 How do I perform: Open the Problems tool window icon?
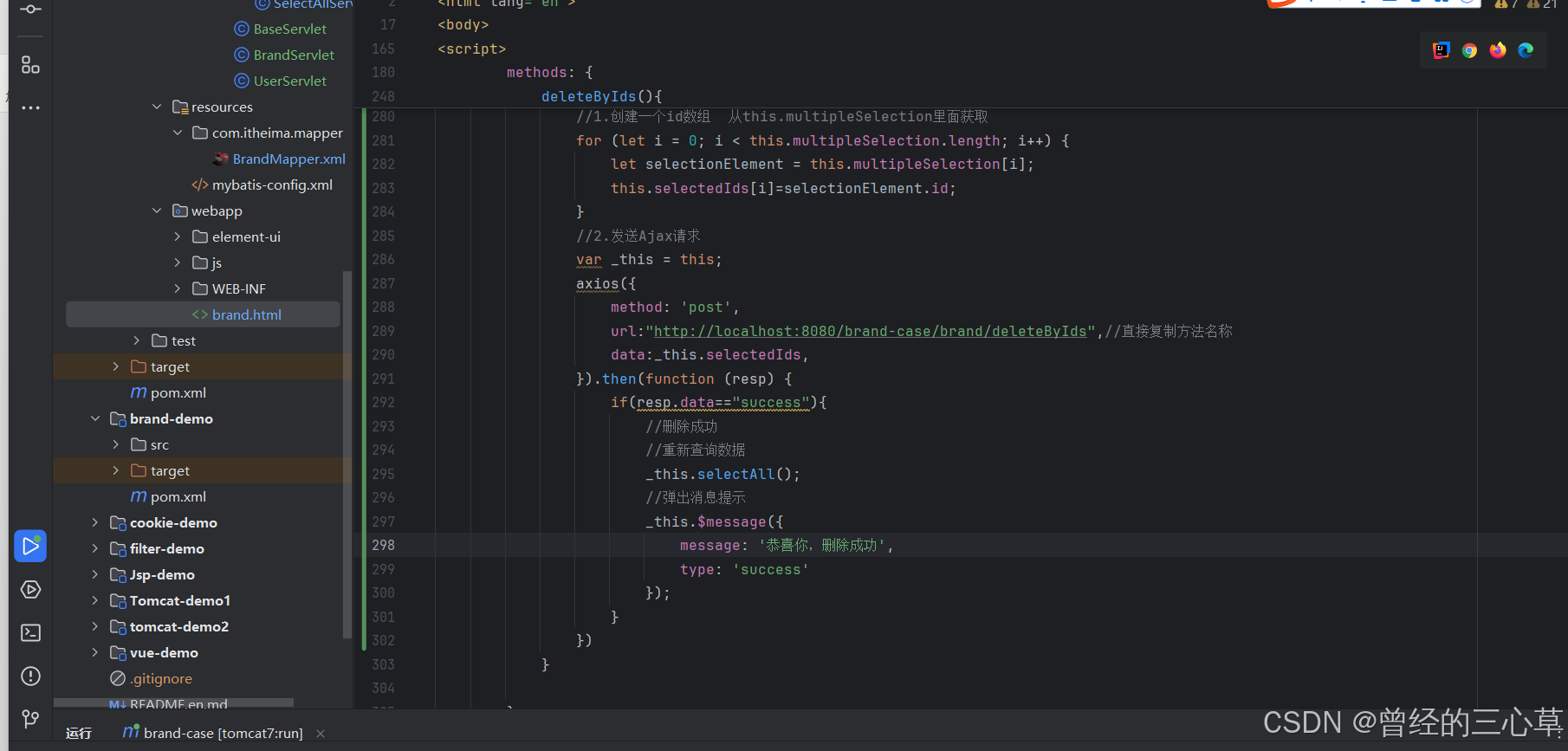(30, 677)
